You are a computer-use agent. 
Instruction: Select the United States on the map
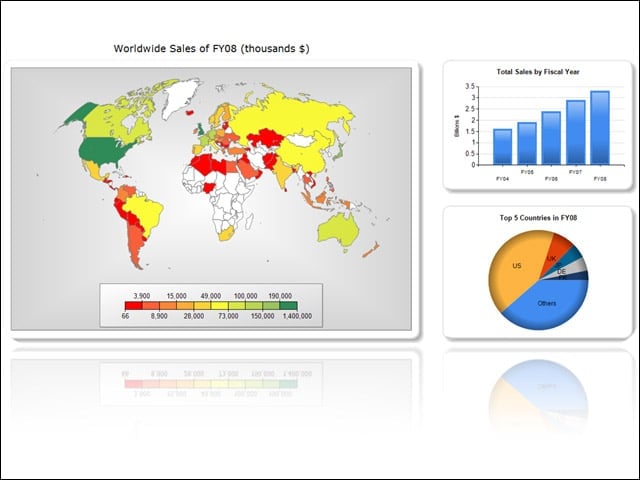(x=102, y=150)
